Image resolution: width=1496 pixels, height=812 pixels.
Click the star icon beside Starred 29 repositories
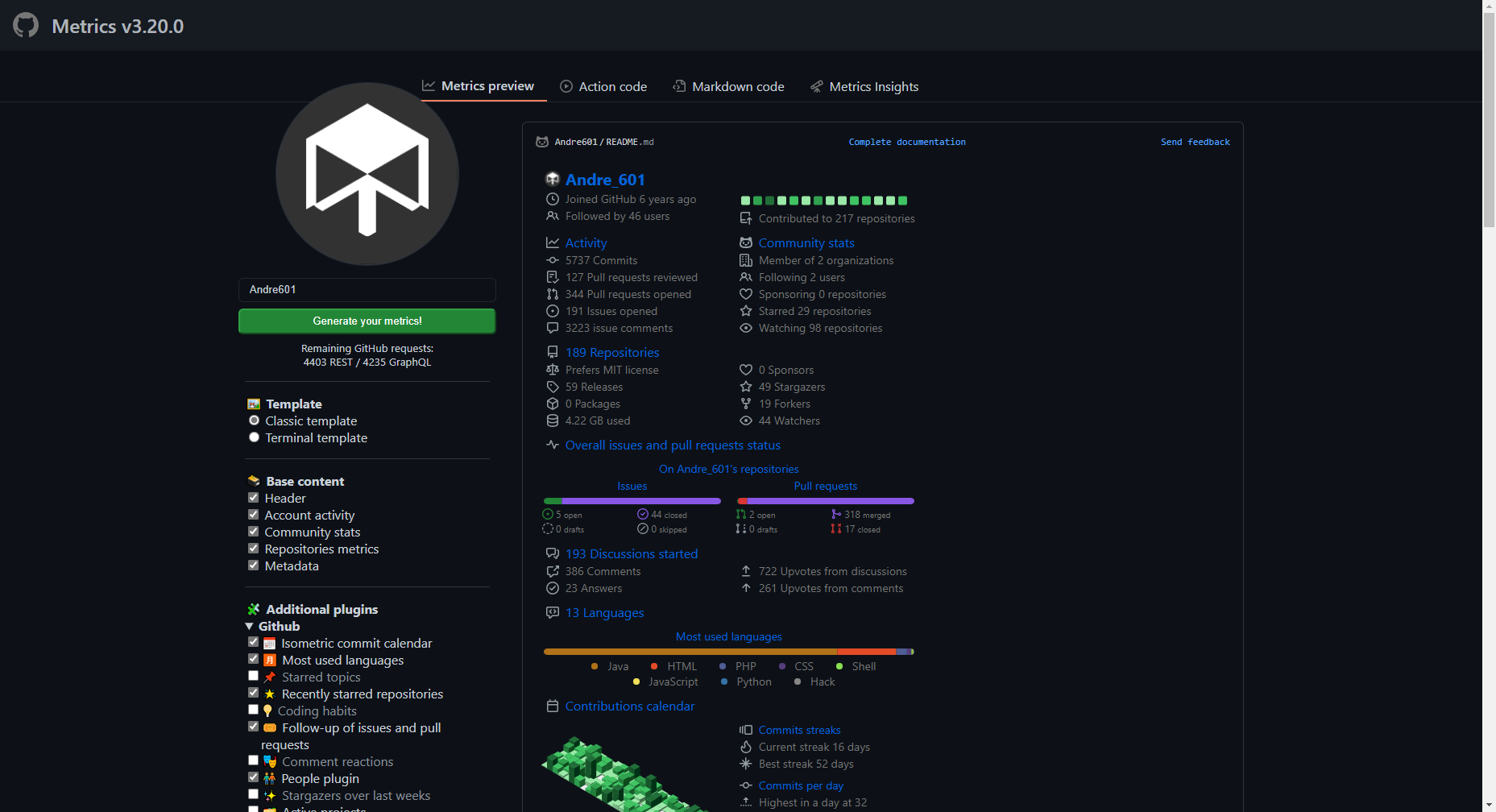pyautogui.click(x=746, y=311)
